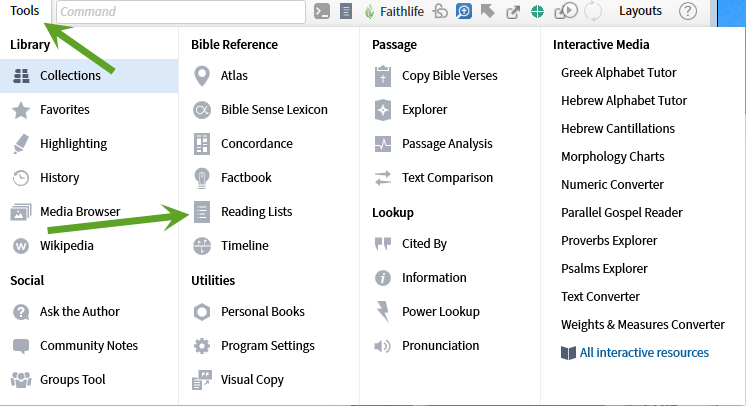746x406 pixels.
Task: Open the Layouts menu
Action: point(640,11)
